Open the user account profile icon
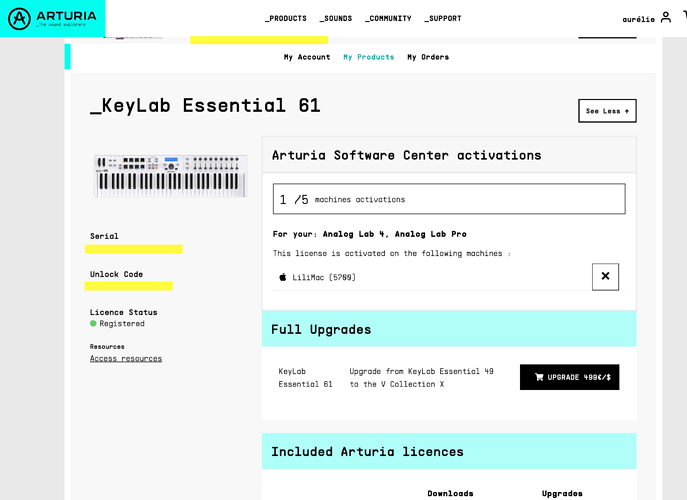The image size is (687, 500). click(x=666, y=18)
